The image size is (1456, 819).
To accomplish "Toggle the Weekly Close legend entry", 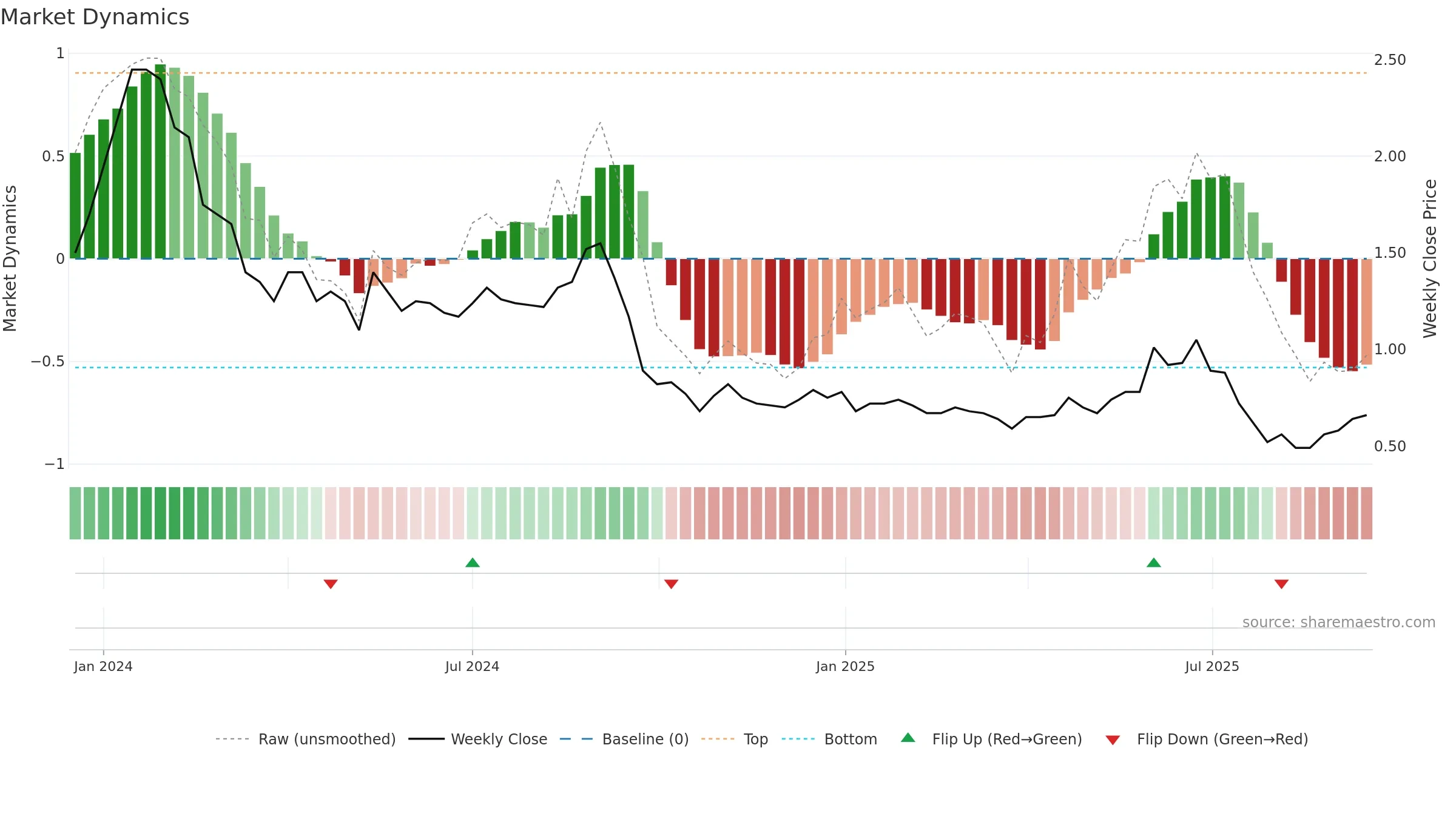I will click(x=477, y=739).
